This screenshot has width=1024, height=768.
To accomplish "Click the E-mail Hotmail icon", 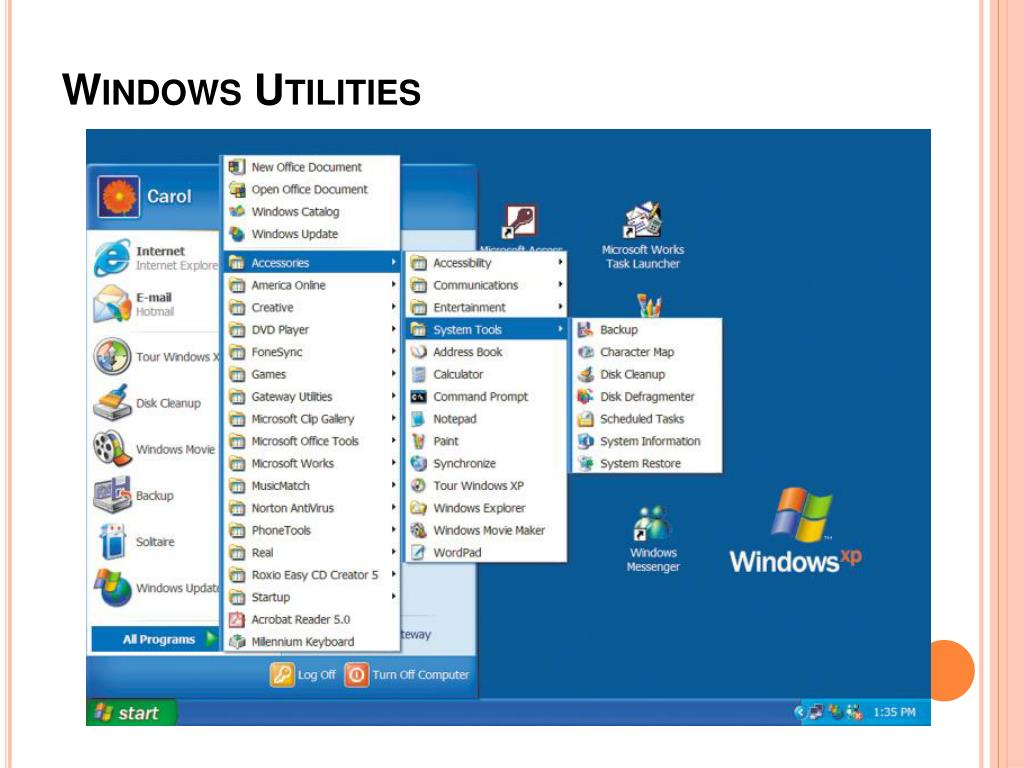I will pyautogui.click(x=112, y=304).
